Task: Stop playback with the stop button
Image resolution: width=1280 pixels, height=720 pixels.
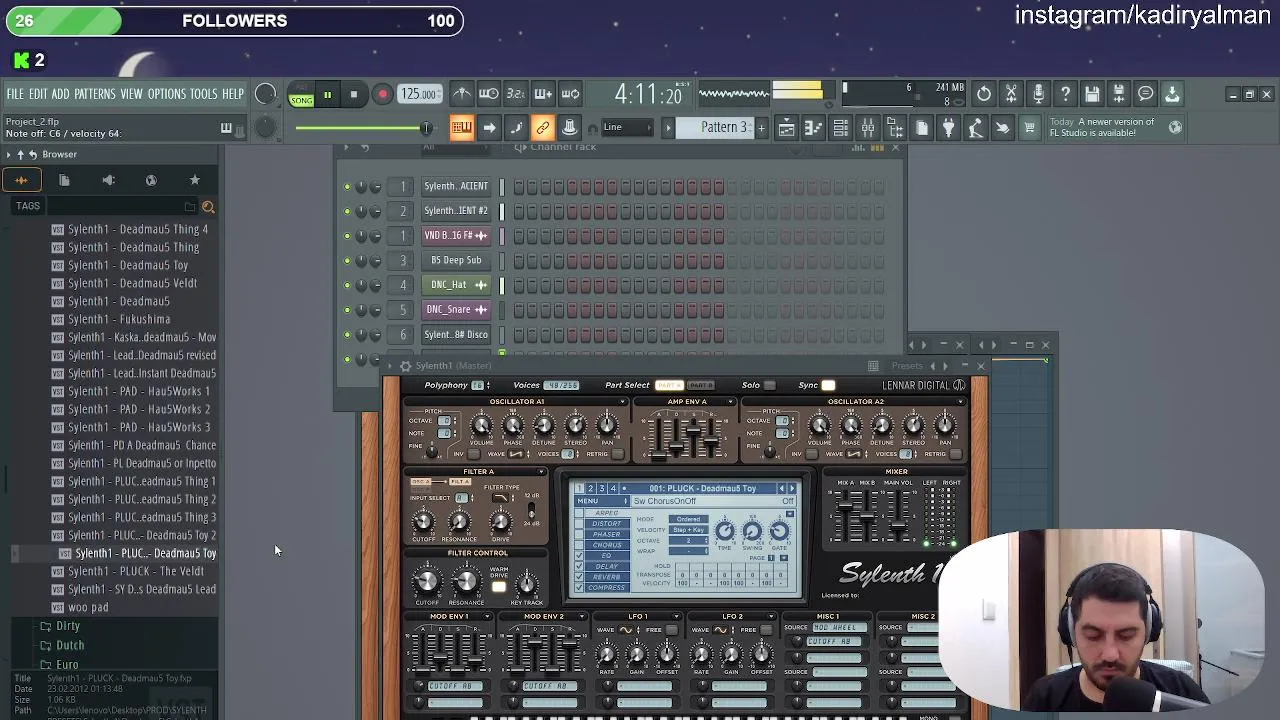Action: click(353, 95)
